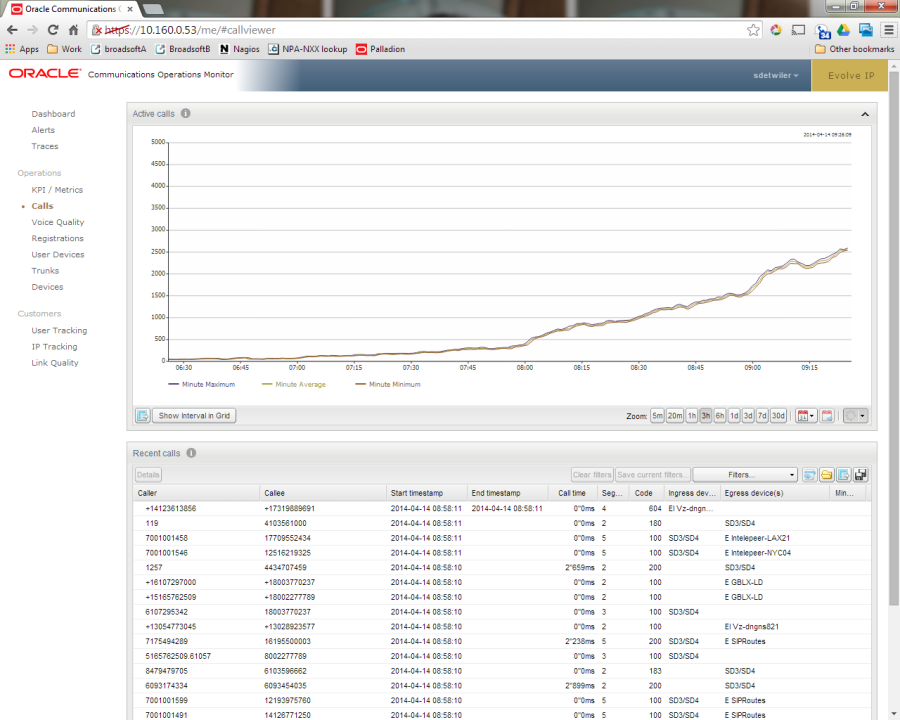Image resolution: width=900 pixels, height=720 pixels.
Task: Click the floppy disk save icon
Action: [861, 475]
